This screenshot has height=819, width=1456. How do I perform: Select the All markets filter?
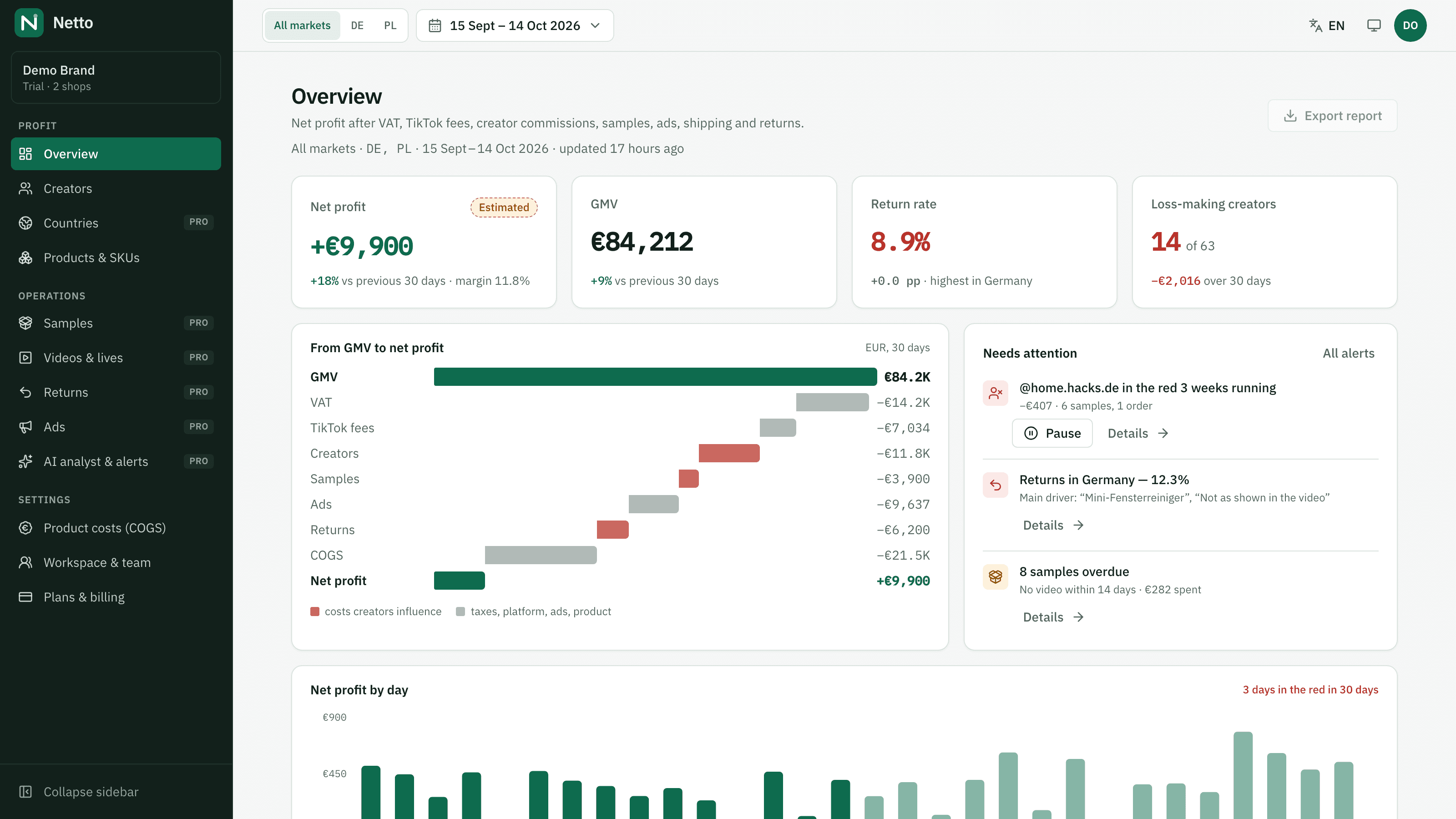(303, 25)
